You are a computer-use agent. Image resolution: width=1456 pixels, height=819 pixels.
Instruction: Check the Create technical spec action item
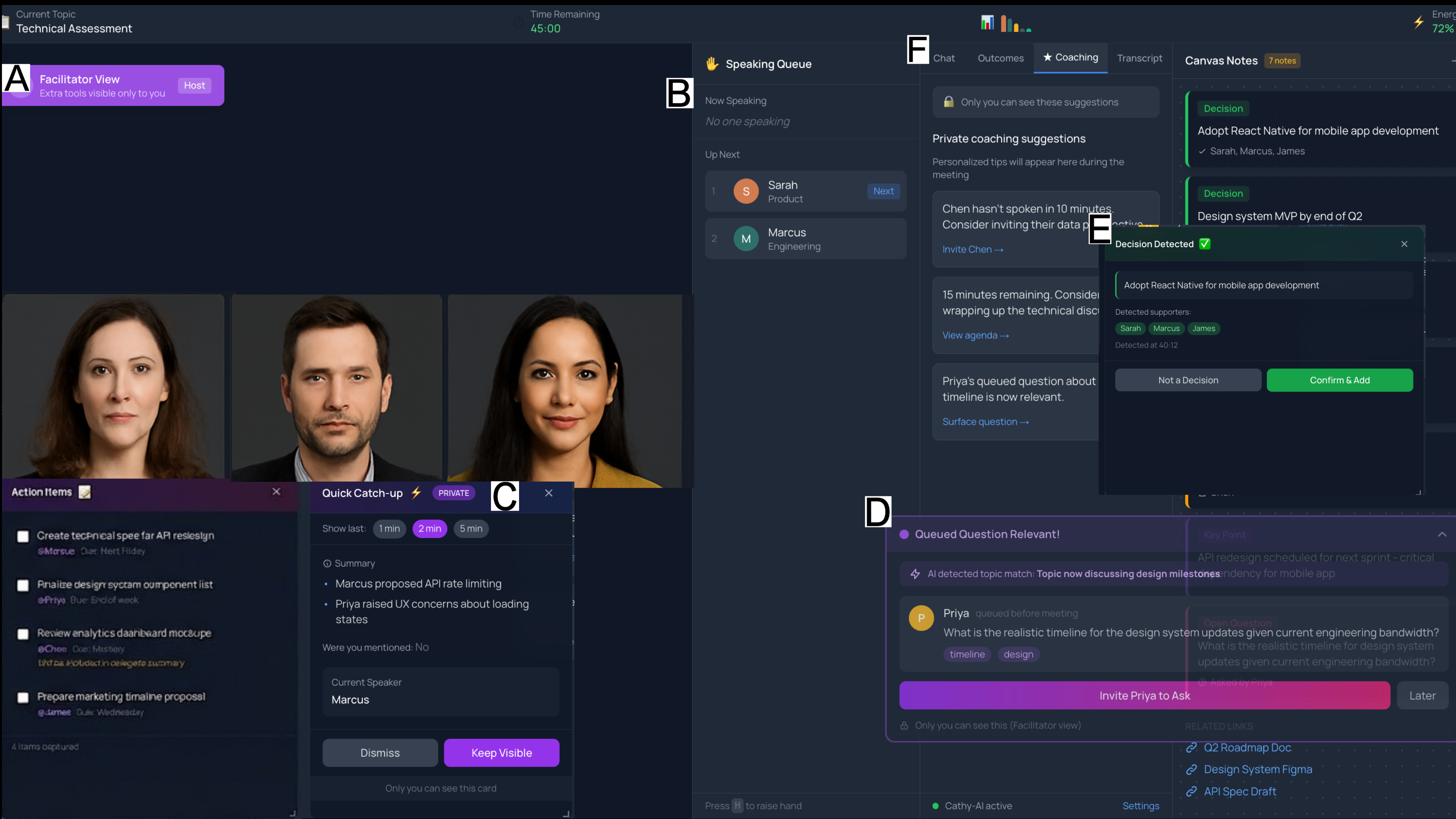(x=23, y=536)
